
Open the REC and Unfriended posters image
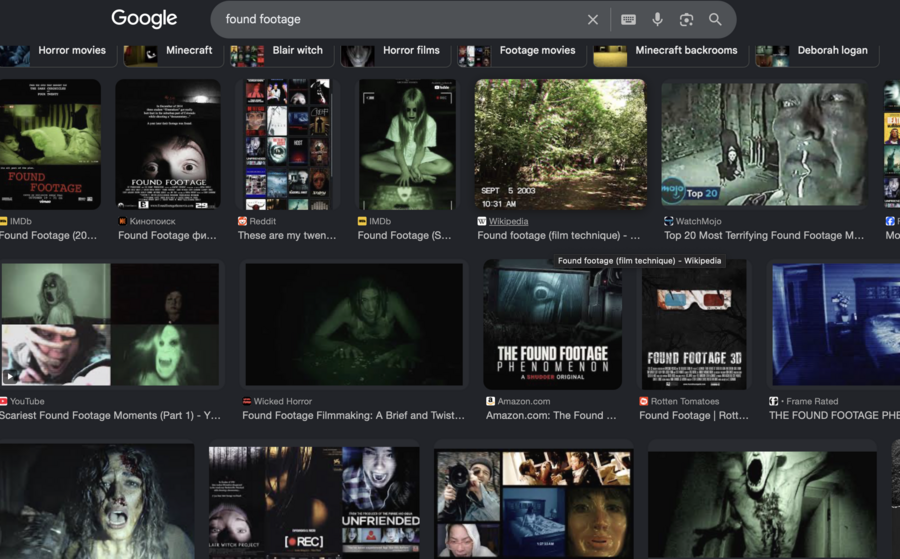click(x=314, y=502)
